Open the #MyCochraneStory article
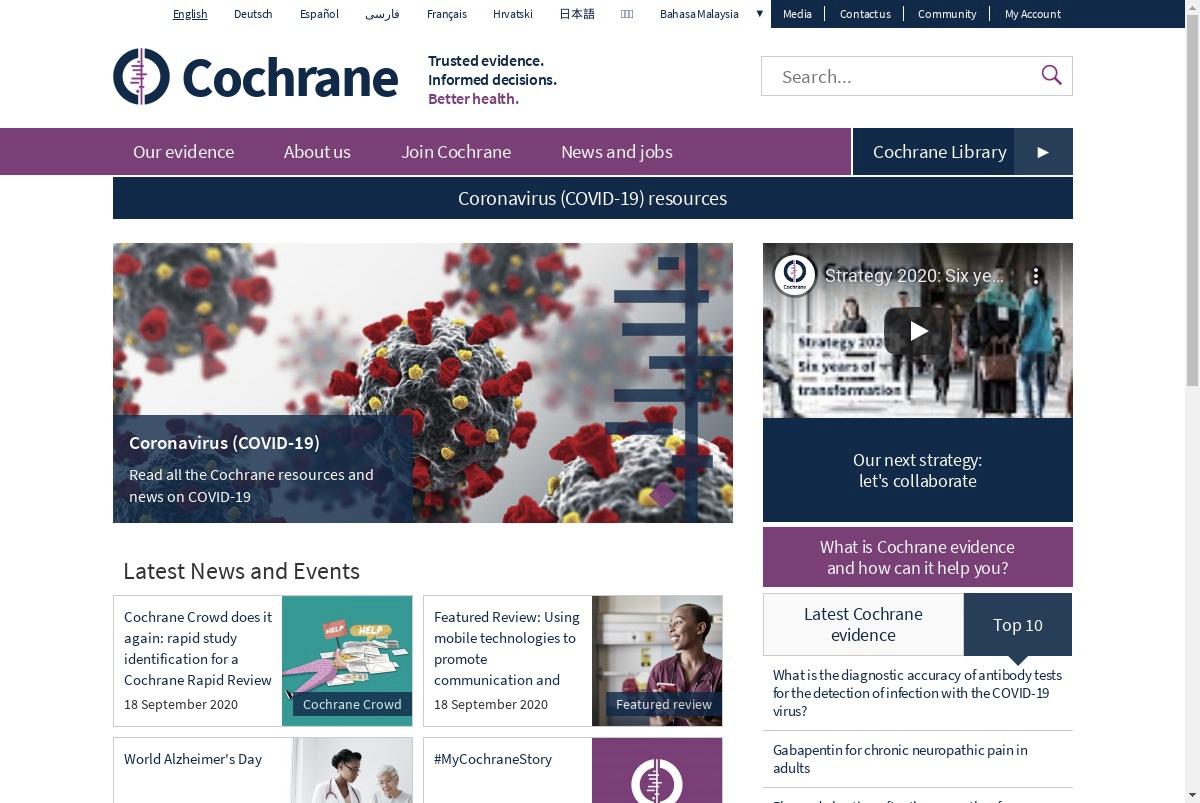The image size is (1200, 803). pyautogui.click(x=493, y=759)
